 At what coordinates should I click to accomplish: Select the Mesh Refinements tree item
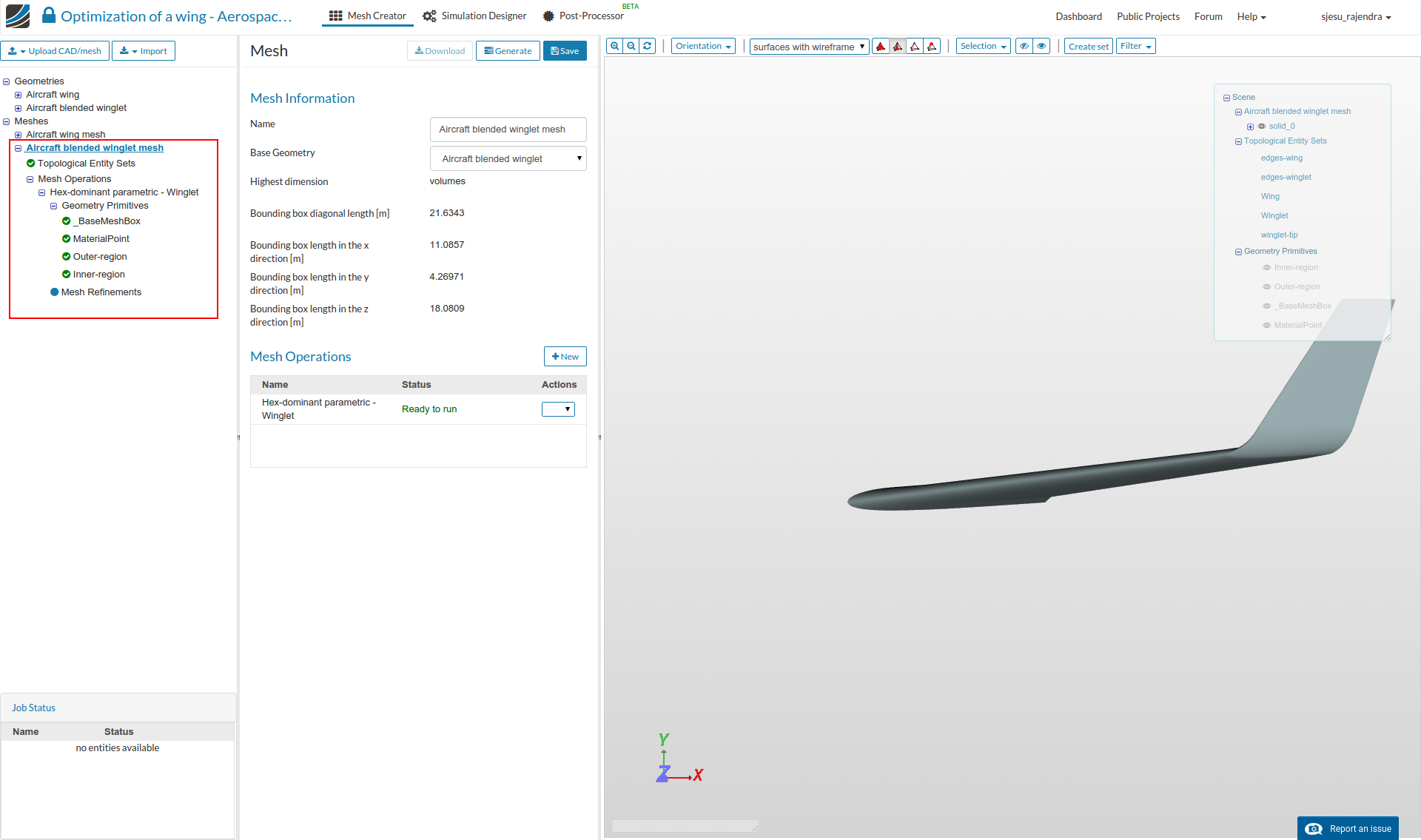click(101, 292)
